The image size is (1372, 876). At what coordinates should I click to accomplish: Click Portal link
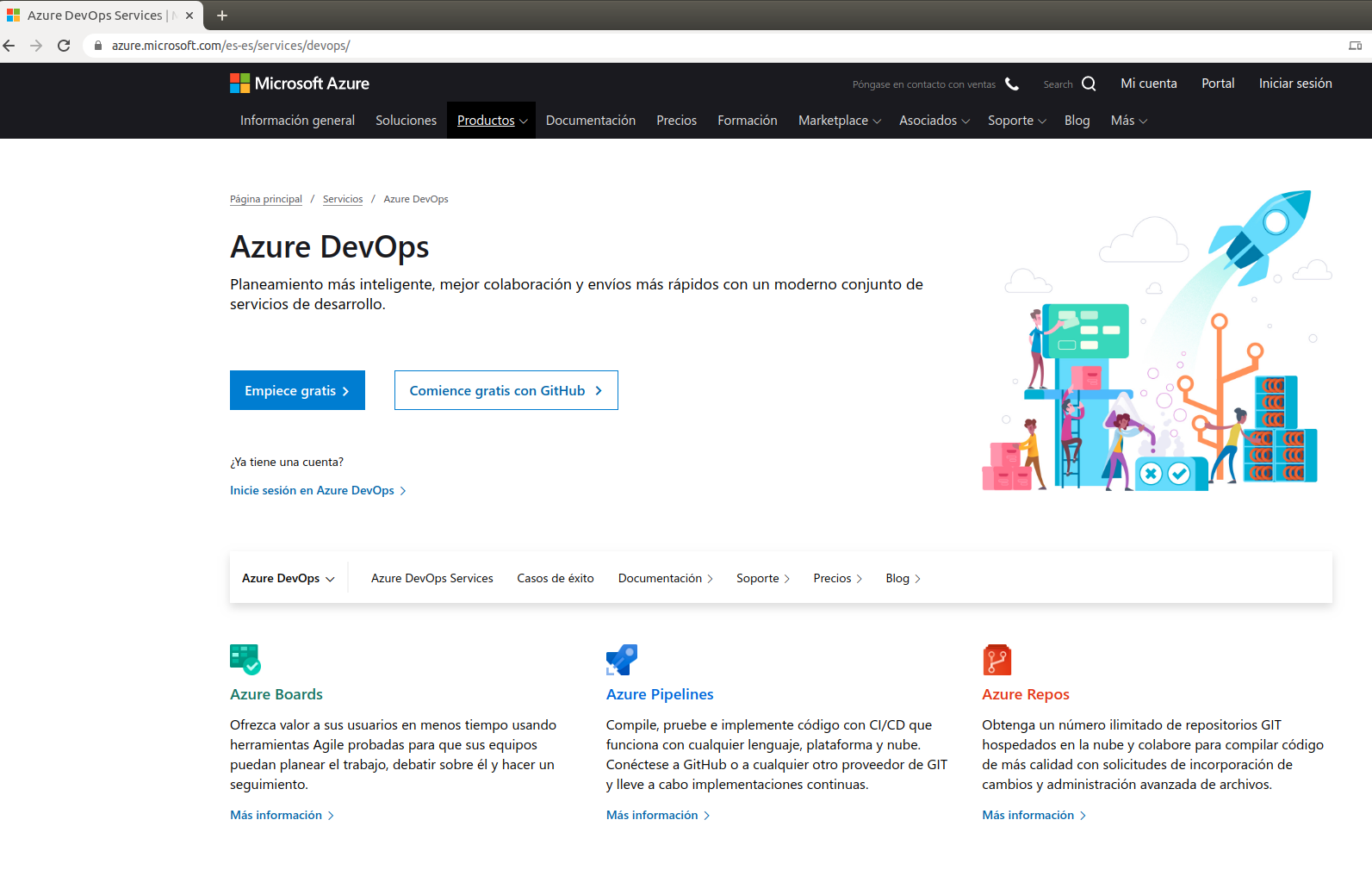click(x=1218, y=84)
